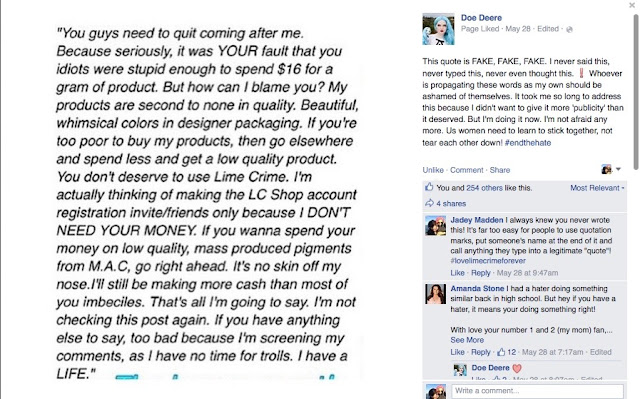Share the post via Share link
The height and width of the screenshot is (399, 640).
click(500, 170)
